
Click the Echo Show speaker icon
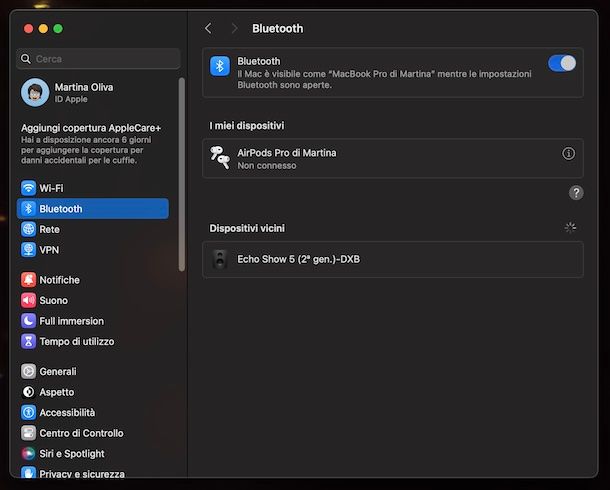[220, 259]
